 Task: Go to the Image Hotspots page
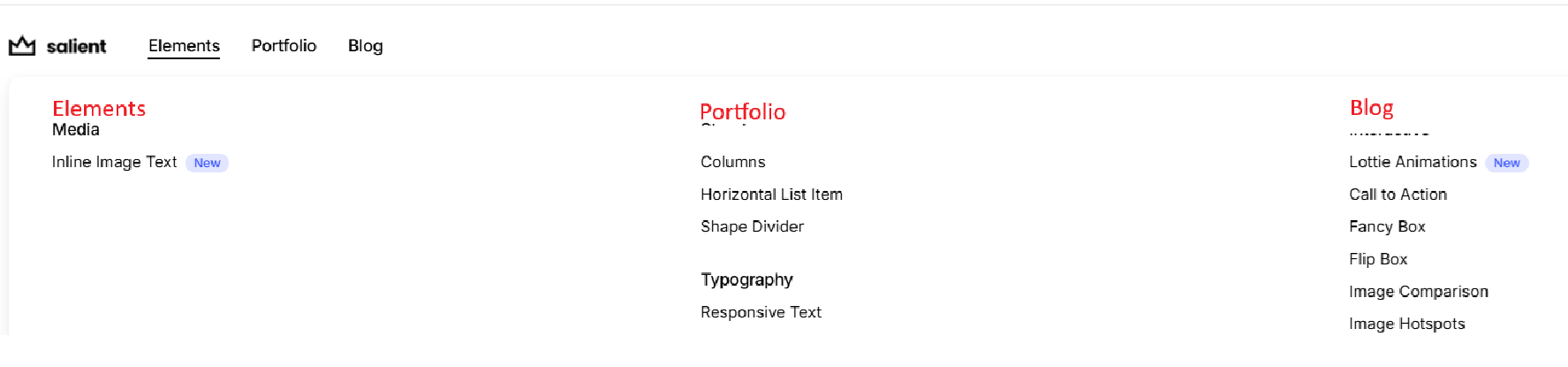click(x=1406, y=324)
